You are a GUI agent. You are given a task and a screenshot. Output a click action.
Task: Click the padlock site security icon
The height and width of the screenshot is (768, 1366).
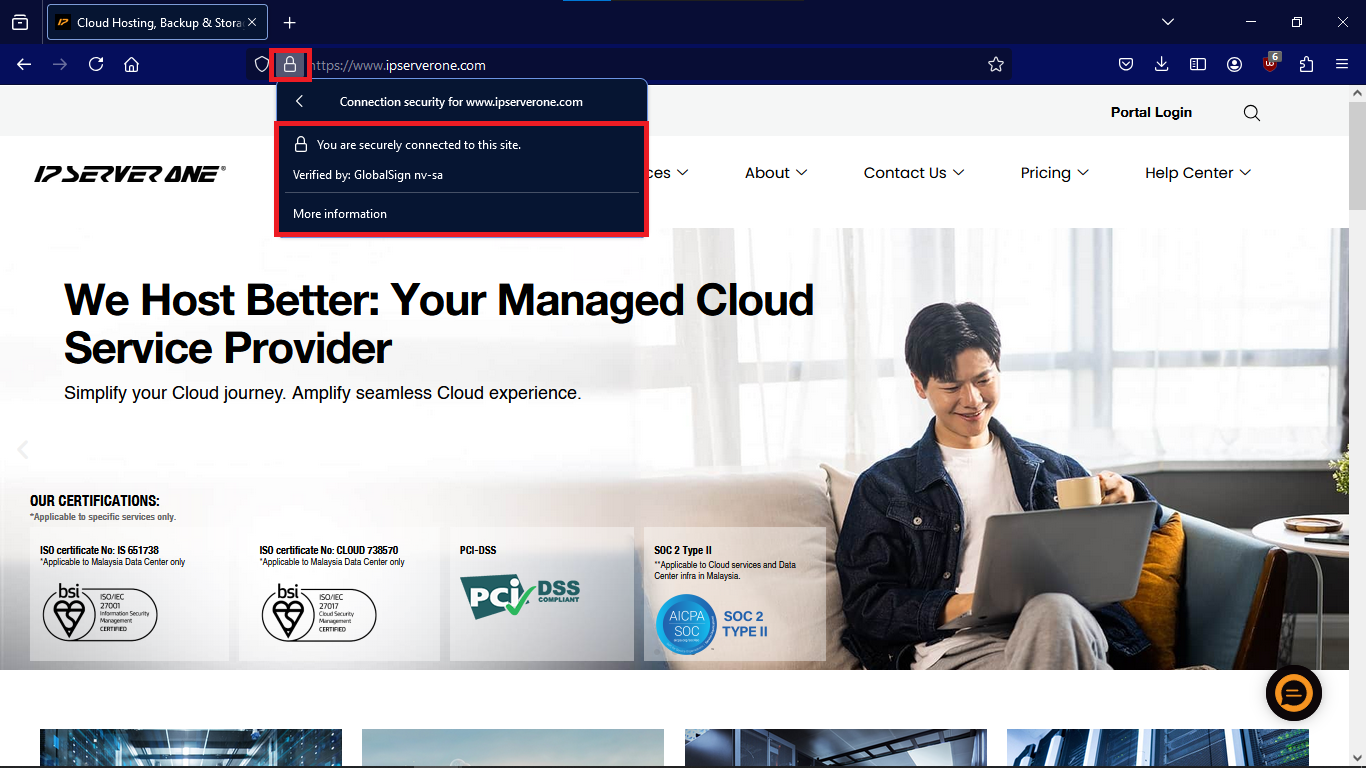290,65
